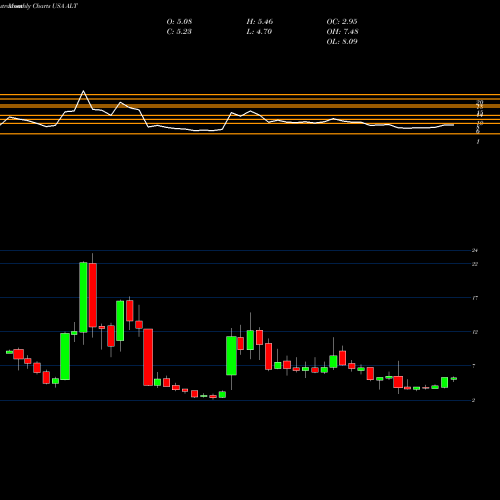Select the low price value L: 4.70
Viewport: 500px width, 500px height.
tap(259, 32)
